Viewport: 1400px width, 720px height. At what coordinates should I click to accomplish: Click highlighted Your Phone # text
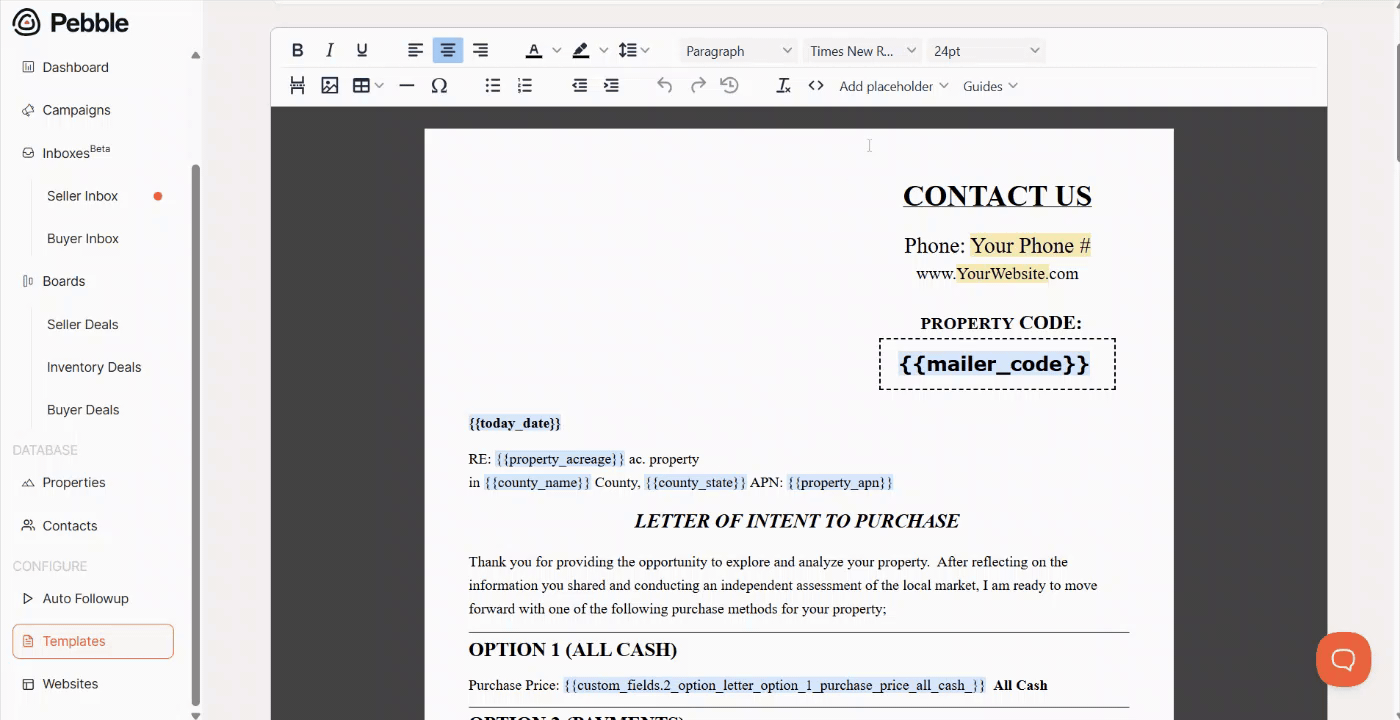(1030, 246)
